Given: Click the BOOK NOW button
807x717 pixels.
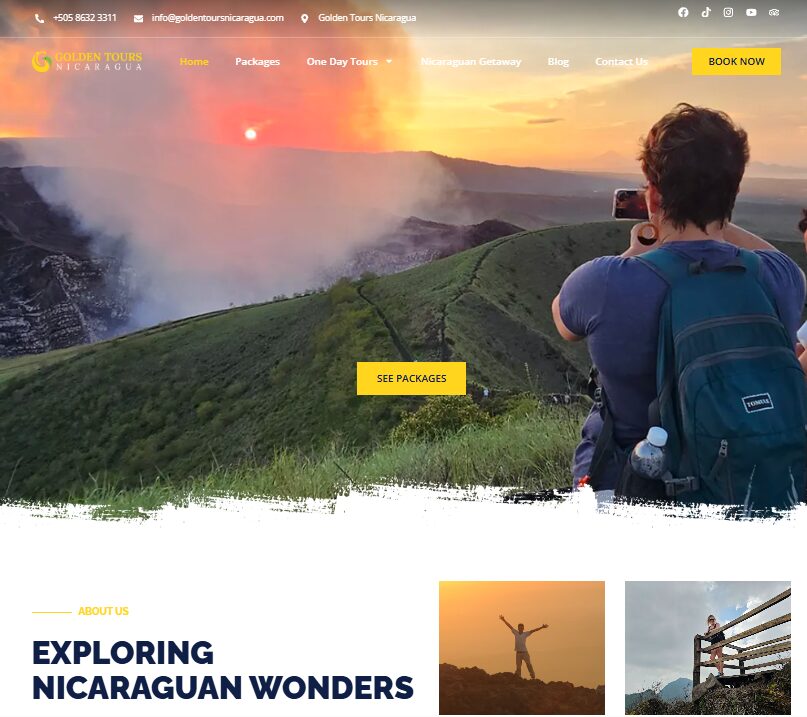Looking at the screenshot, I should pos(736,61).
